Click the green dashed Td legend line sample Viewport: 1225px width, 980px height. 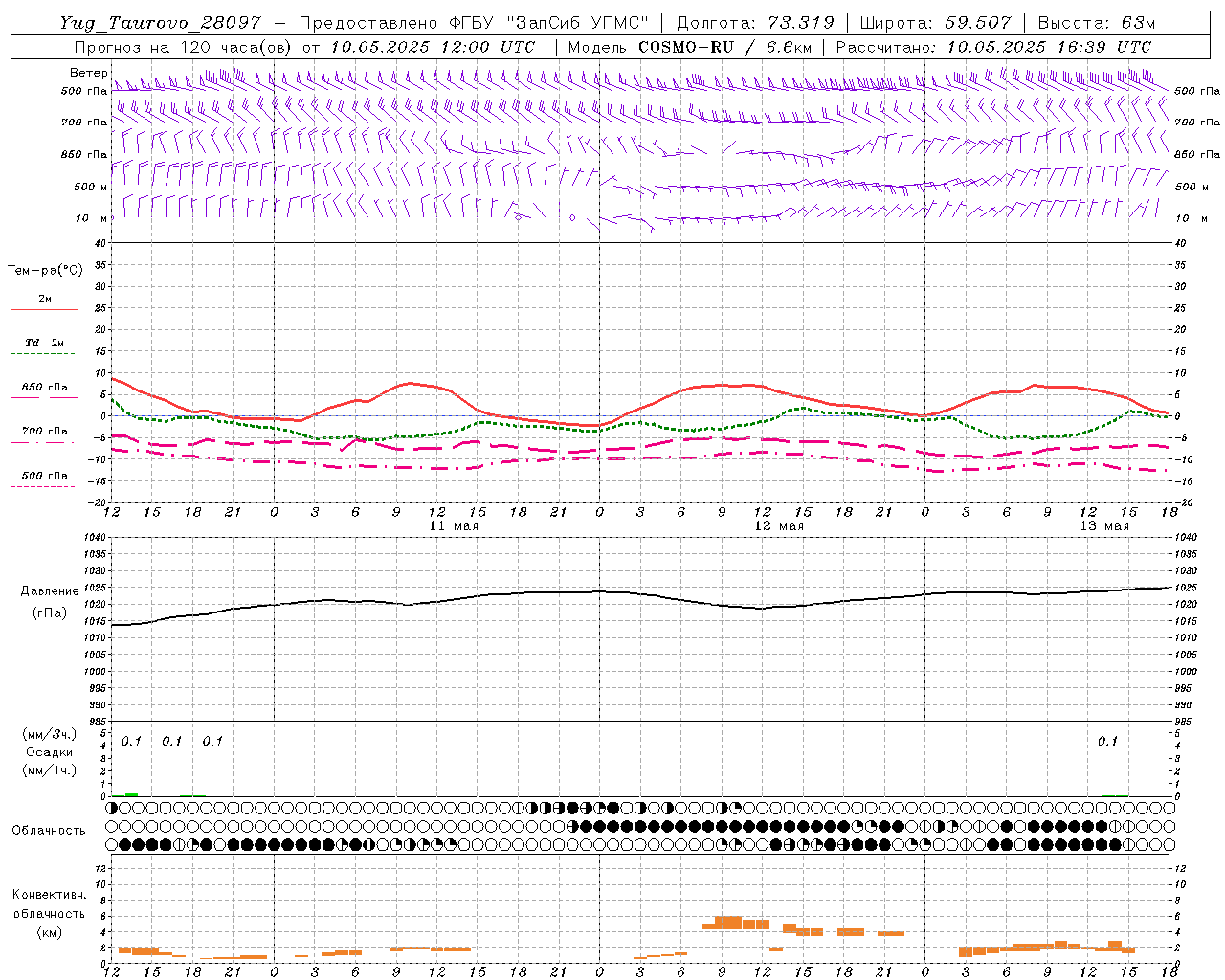click(x=42, y=354)
